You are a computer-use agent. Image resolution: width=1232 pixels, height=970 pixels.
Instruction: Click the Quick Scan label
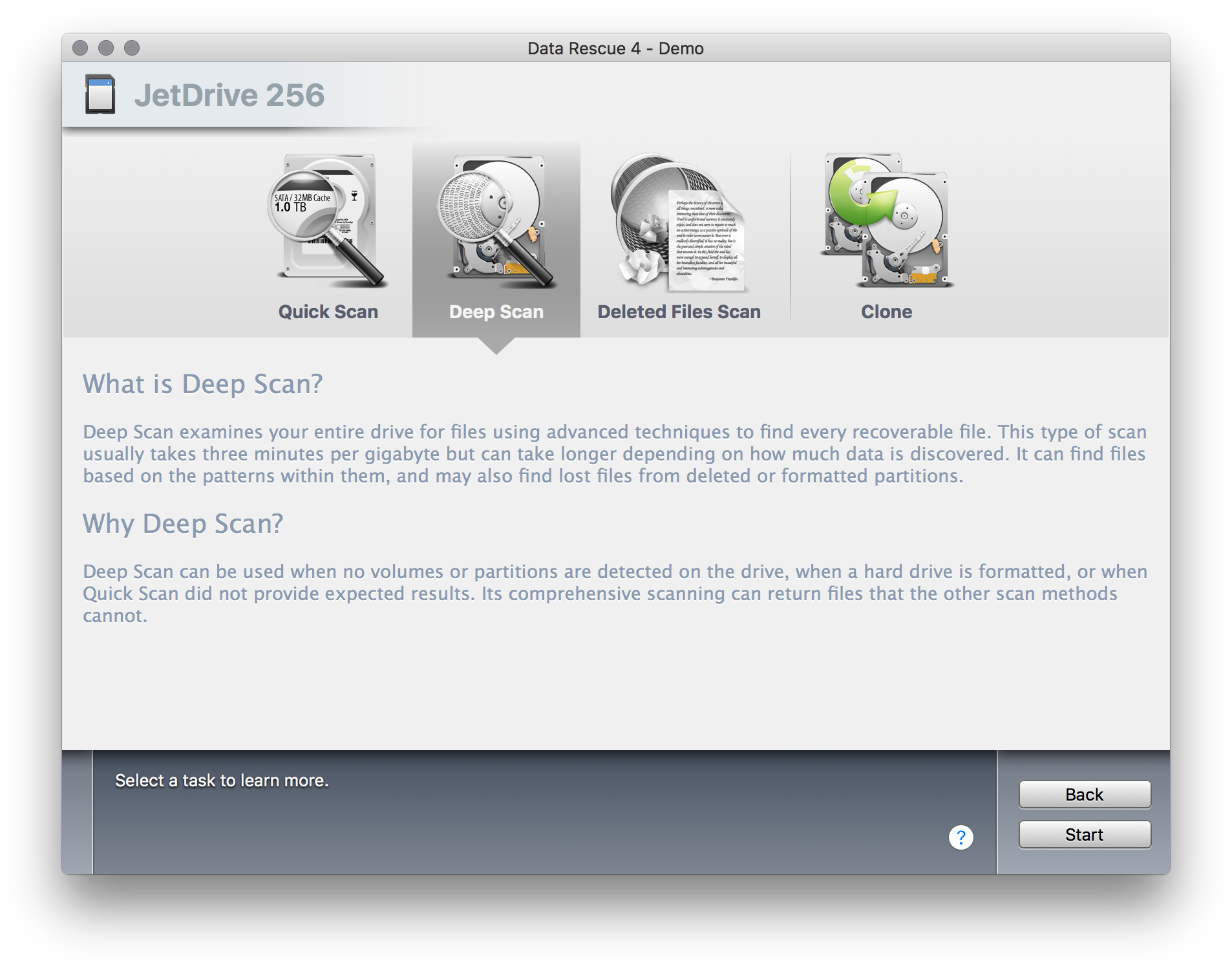328,312
